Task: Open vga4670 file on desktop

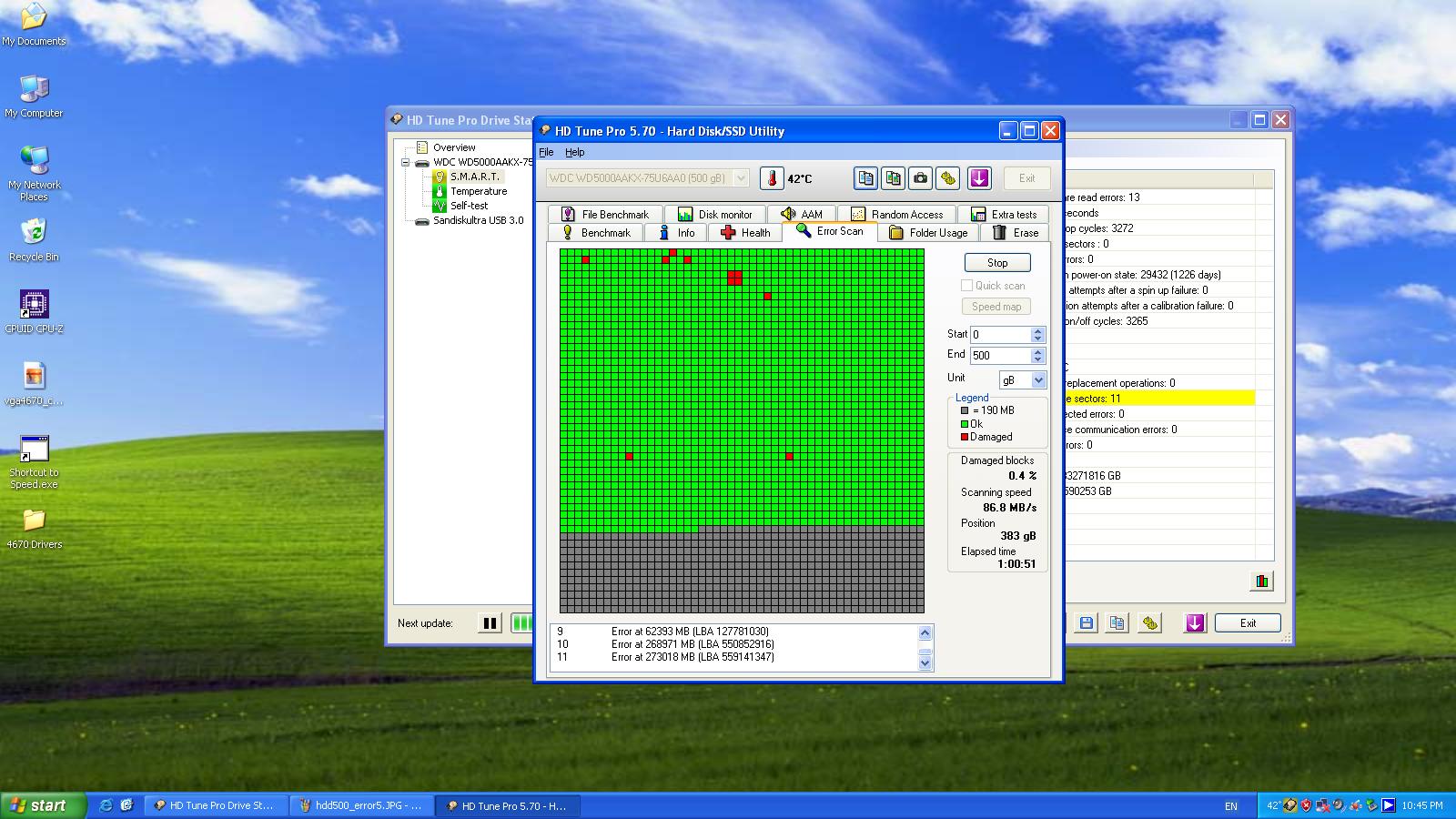Action: pyautogui.click(x=34, y=384)
